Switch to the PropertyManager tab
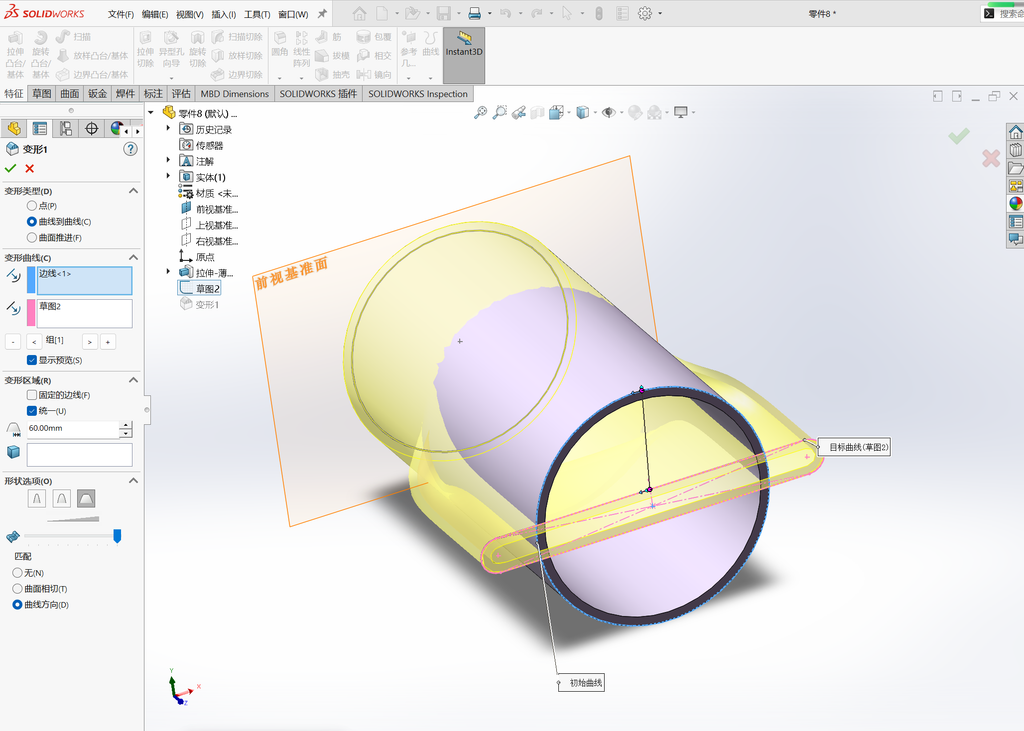1024x731 pixels. coord(40,129)
